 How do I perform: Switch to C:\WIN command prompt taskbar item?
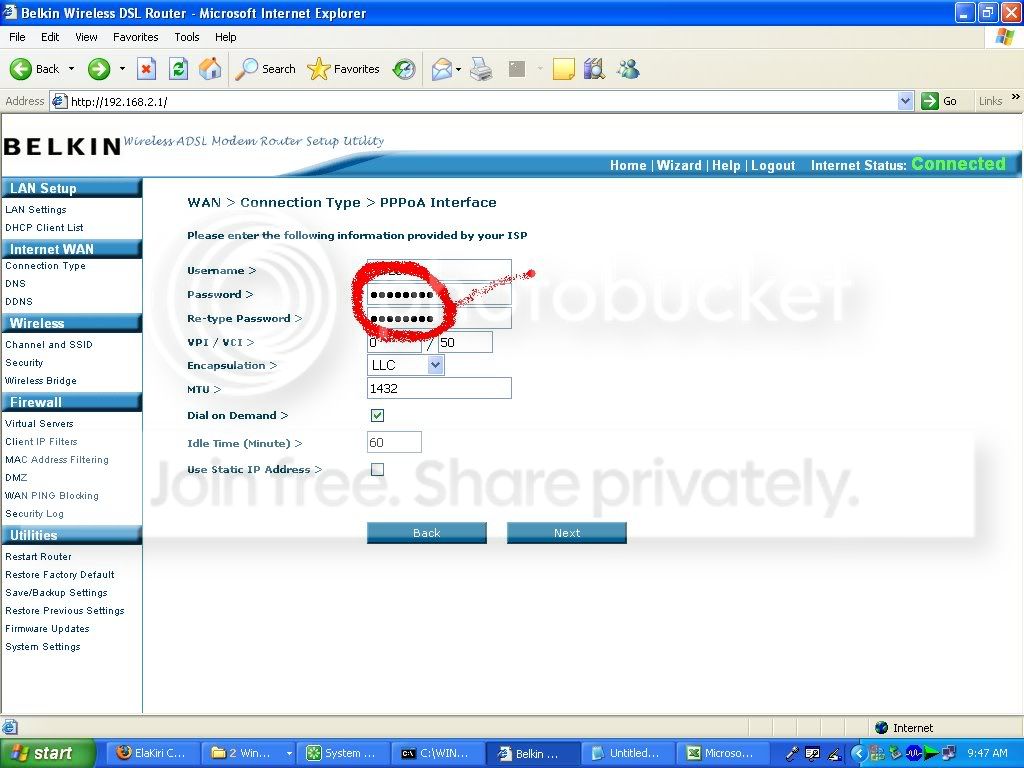point(436,753)
